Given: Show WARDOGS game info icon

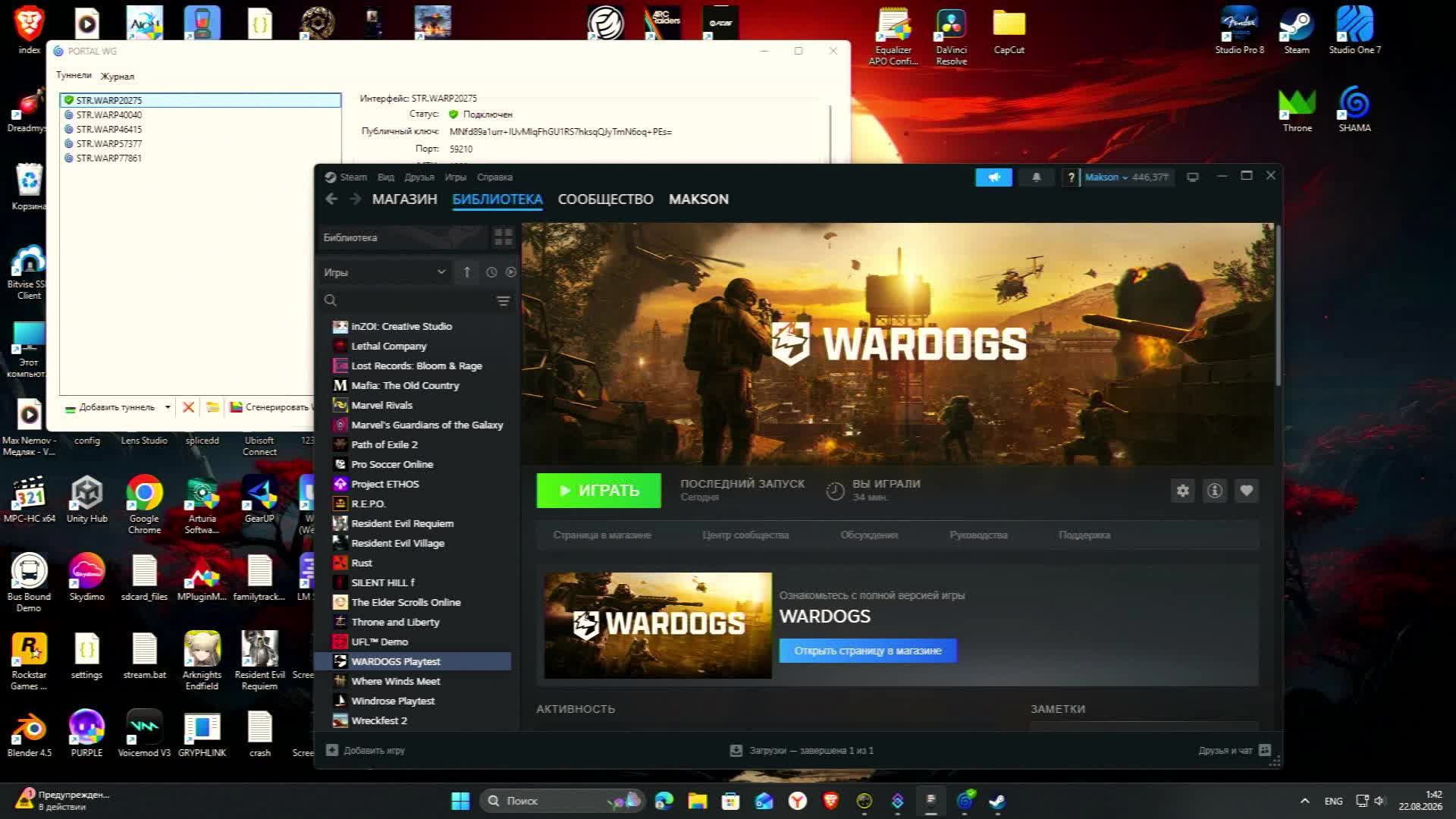Looking at the screenshot, I should tap(1214, 491).
